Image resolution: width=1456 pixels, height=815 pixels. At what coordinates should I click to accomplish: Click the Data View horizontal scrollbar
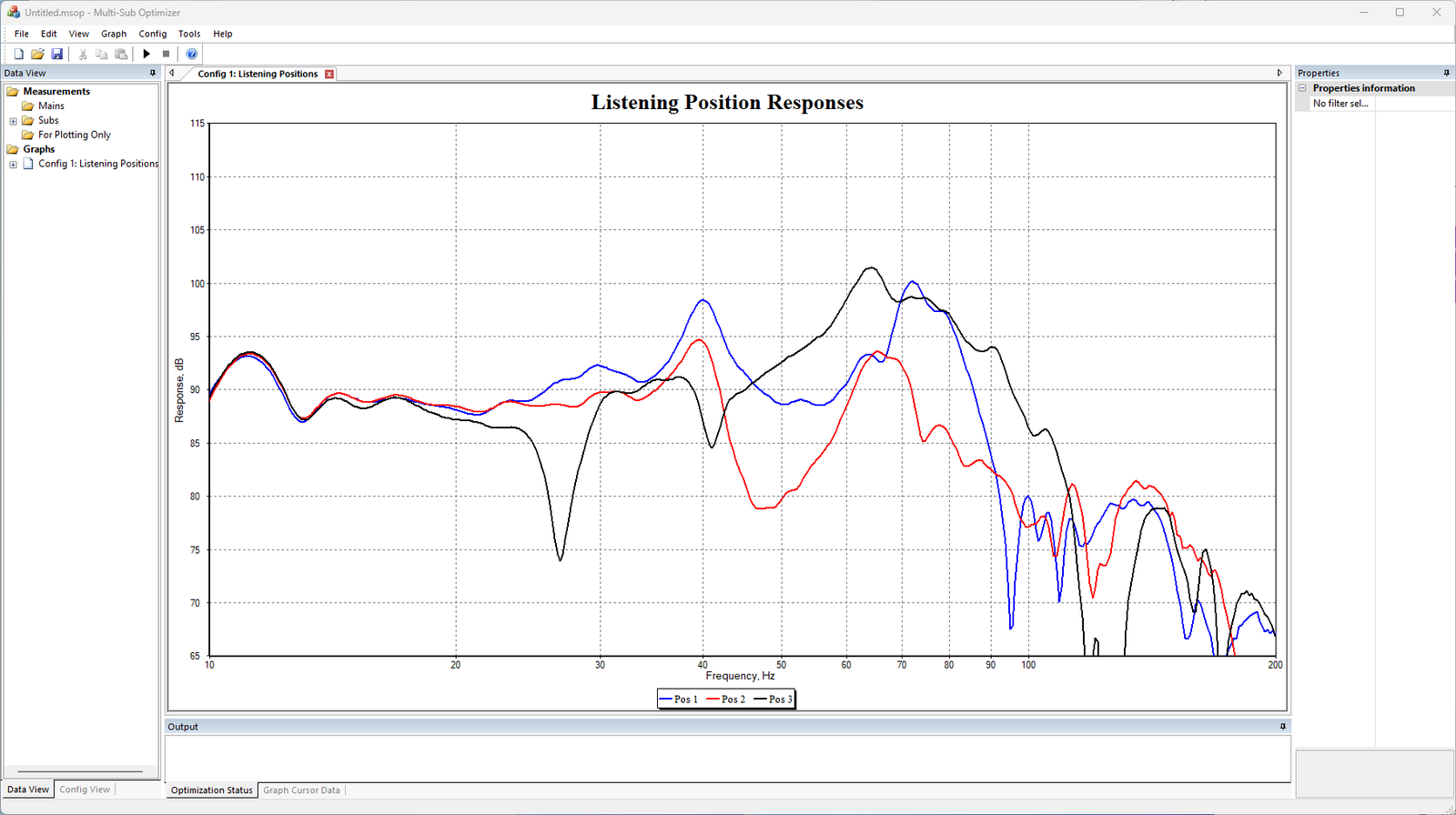coord(80,771)
